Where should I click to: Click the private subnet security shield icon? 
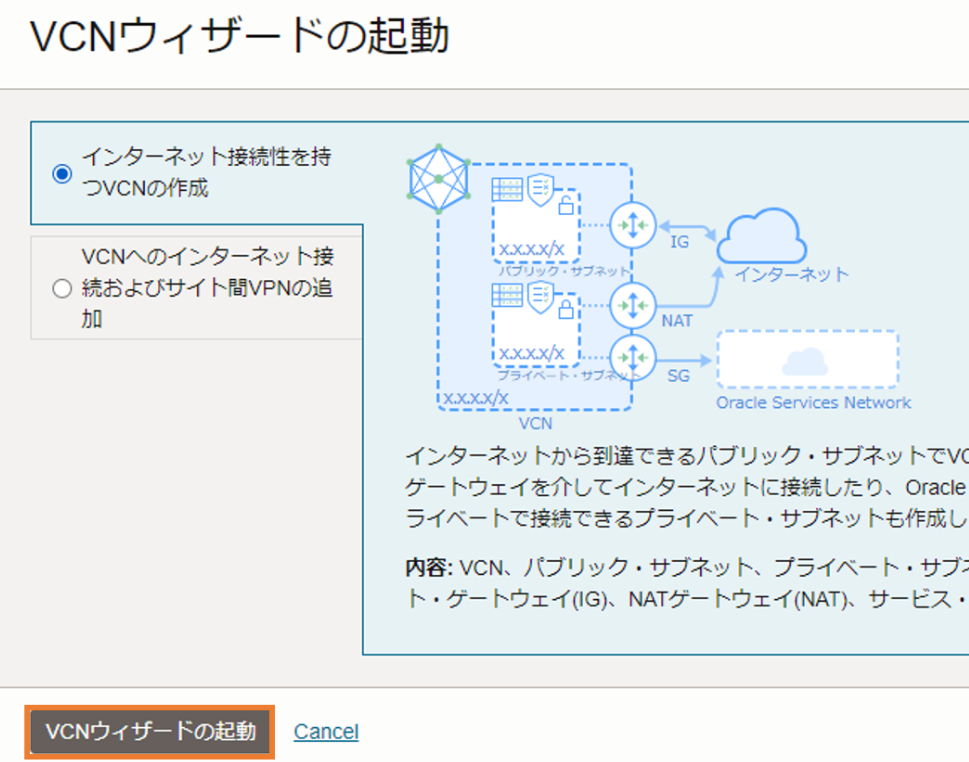coord(541,295)
